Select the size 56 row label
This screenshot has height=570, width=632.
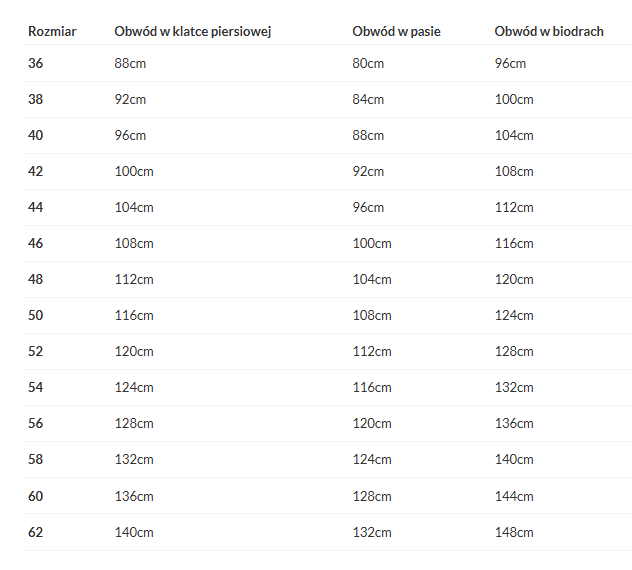(35, 423)
